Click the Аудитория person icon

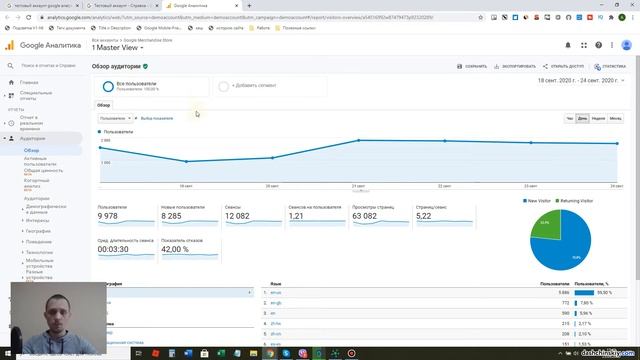11,139
